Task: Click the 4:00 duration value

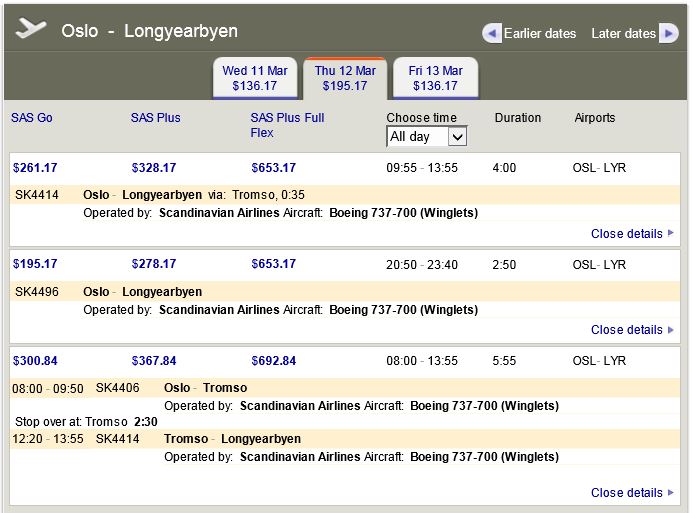Action: 504,168
